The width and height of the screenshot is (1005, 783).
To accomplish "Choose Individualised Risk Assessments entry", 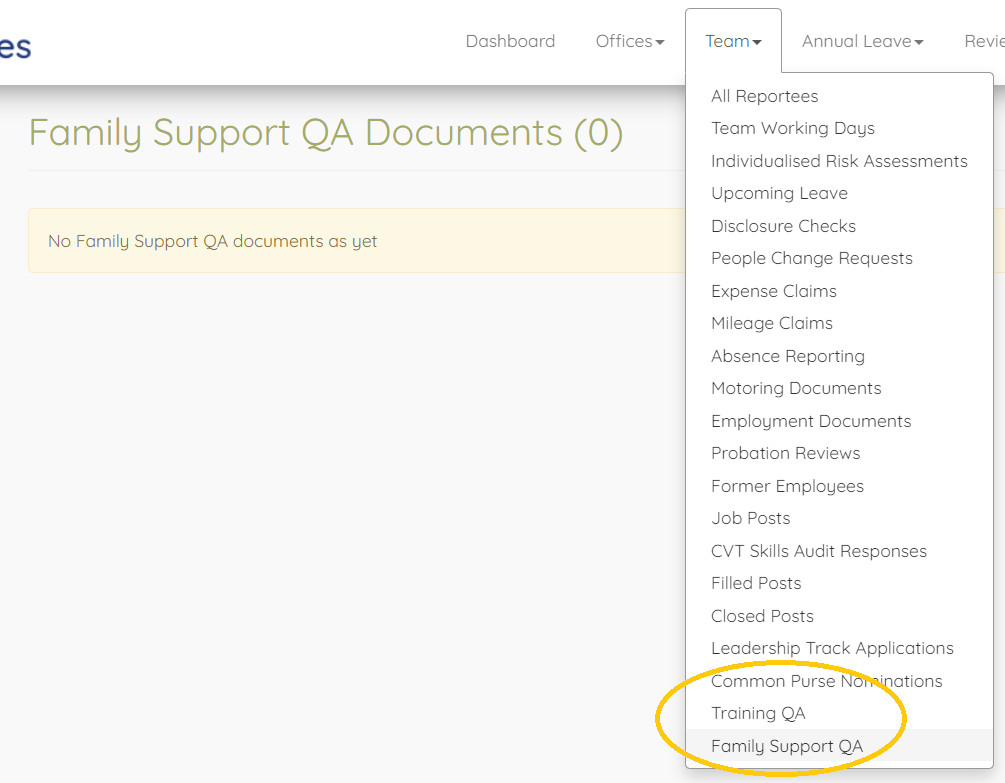I will pyautogui.click(x=839, y=161).
